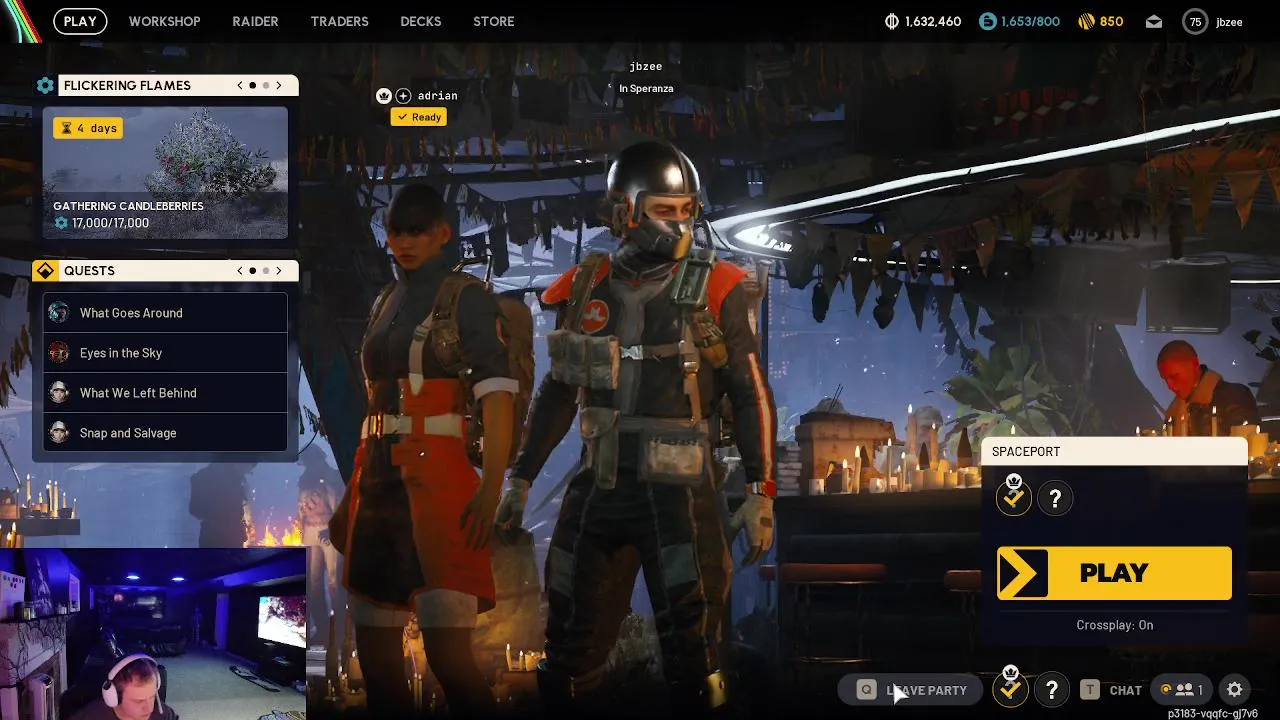This screenshot has height=720, width=1280.
Task: Open the Eyes in the Sky quest
Action: (165, 353)
